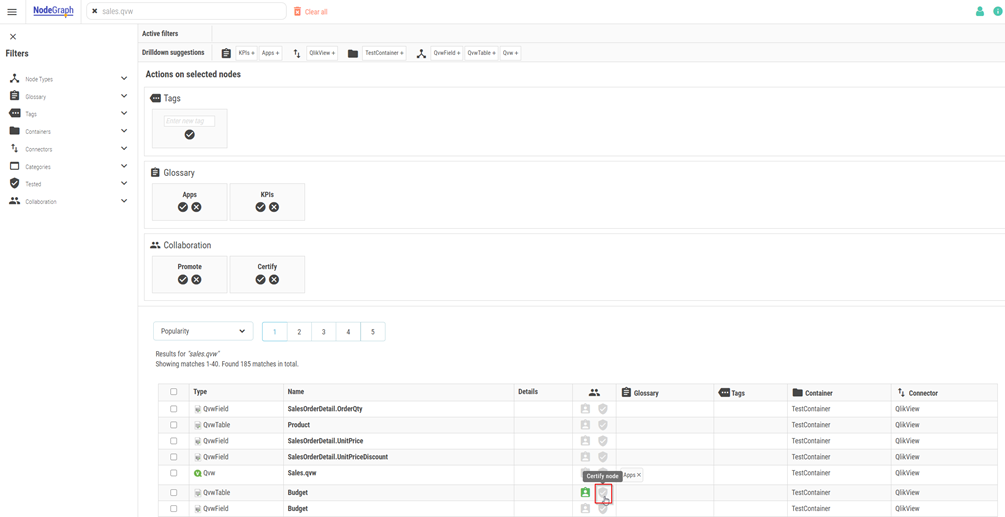Add QvwField drilldown suggestion
Image resolution: width=1005 pixels, height=517 pixels.
coord(447,53)
